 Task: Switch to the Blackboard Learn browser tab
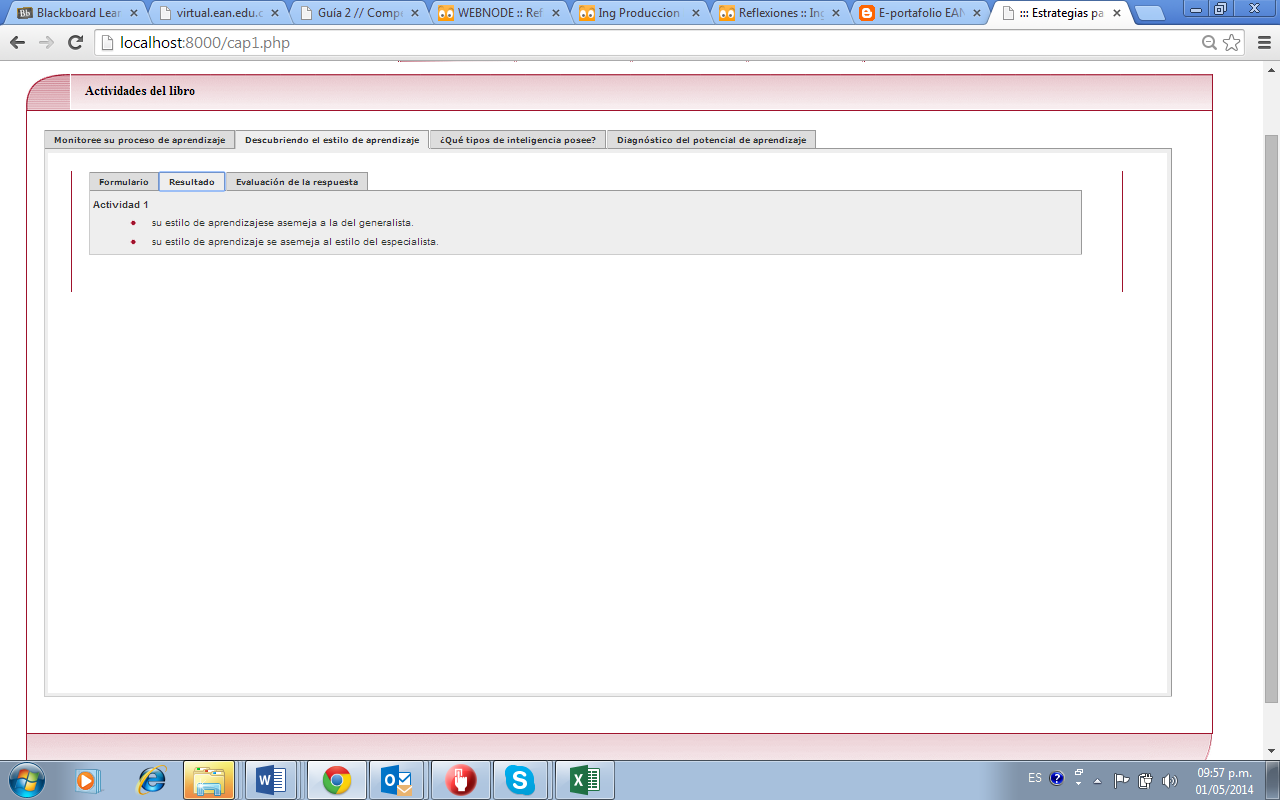click(78, 14)
